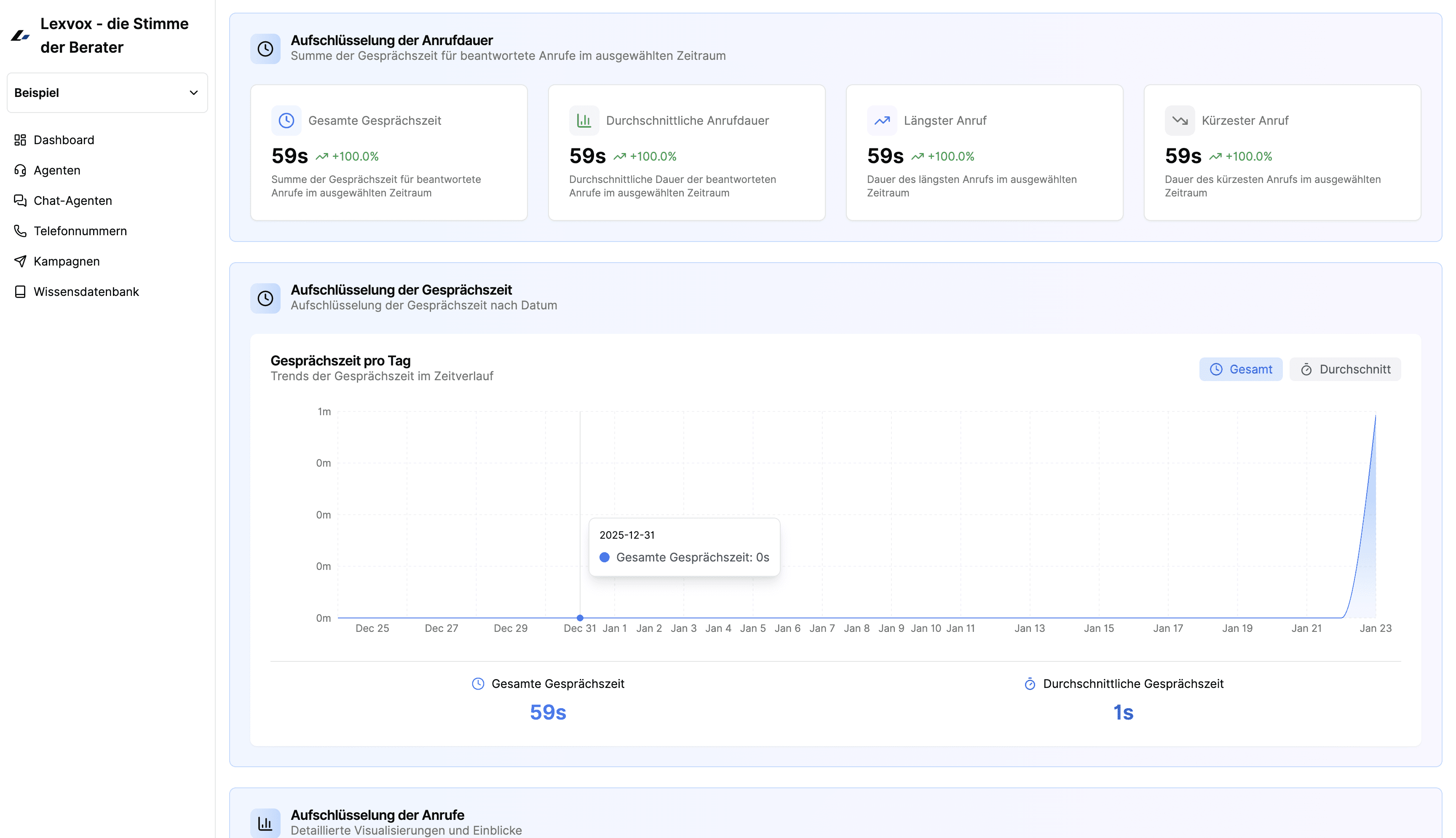Open Wissensdatenbank via book icon
The image size is (1456, 838).
coord(21,291)
